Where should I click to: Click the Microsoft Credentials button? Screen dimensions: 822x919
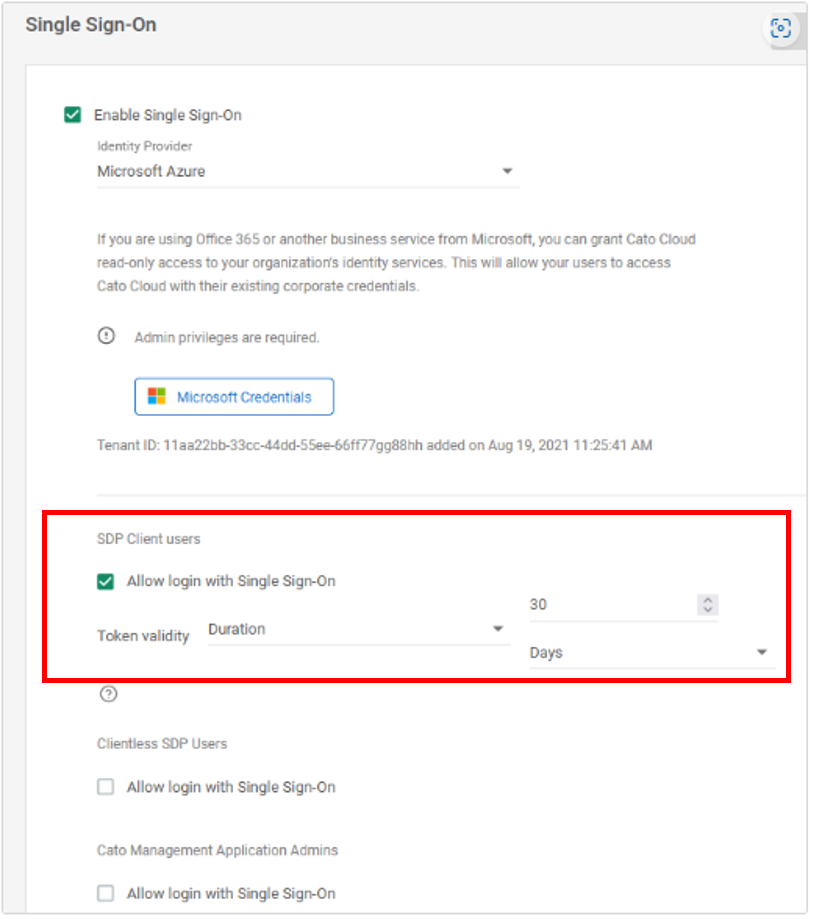pyautogui.click(x=234, y=397)
